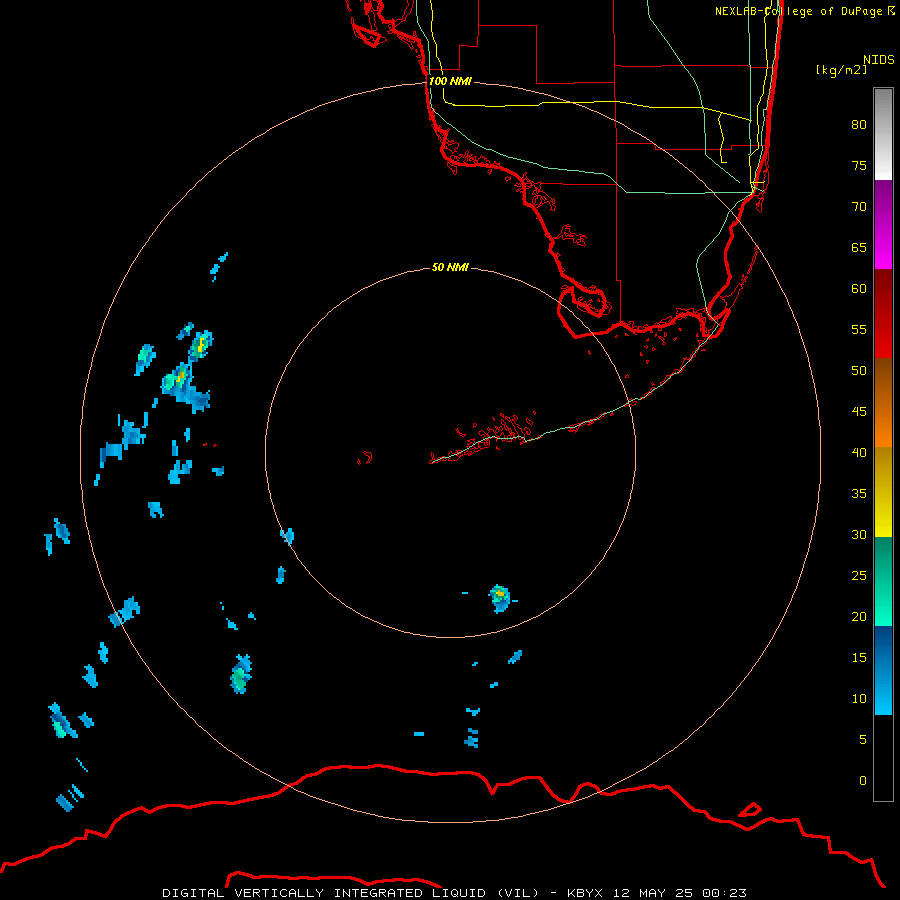Select the NIDS label above the scale
The height and width of the screenshot is (900, 900).
(x=878, y=60)
